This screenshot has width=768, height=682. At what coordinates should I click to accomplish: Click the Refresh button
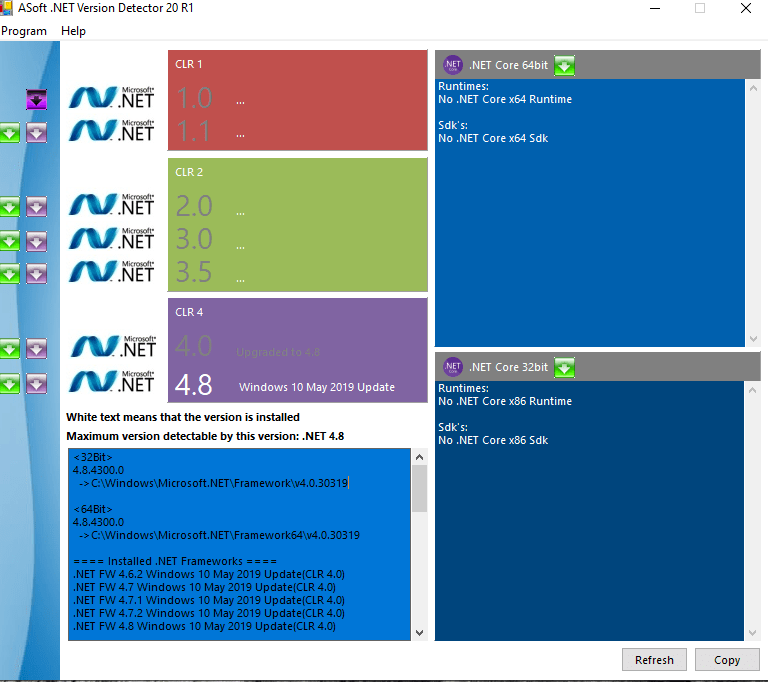coord(654,660)
